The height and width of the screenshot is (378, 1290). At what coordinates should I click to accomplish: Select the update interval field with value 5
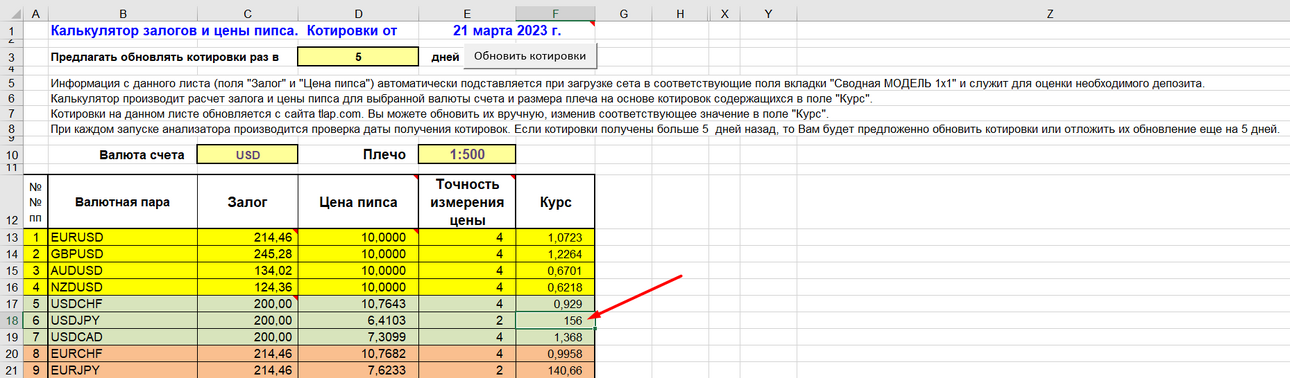pos(357,57)
